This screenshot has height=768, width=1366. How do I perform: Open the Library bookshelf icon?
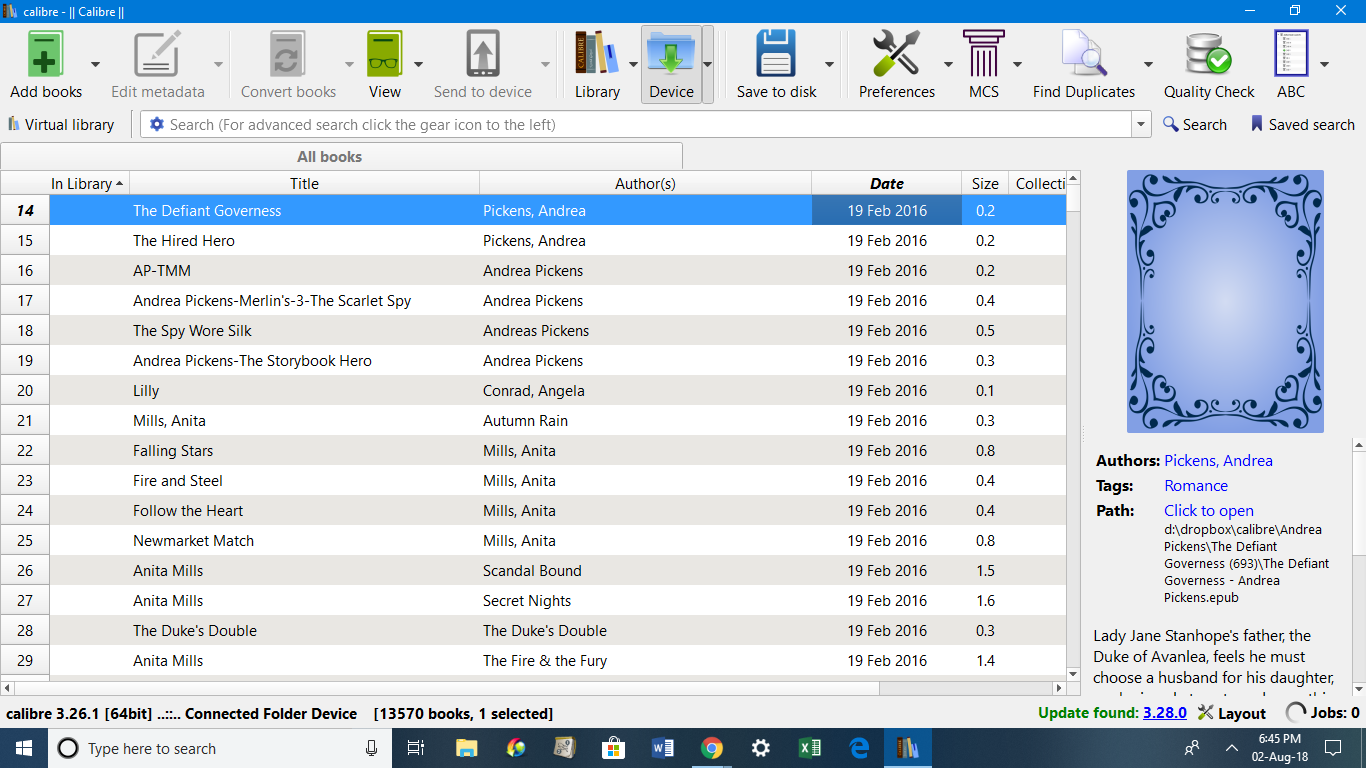597,53
